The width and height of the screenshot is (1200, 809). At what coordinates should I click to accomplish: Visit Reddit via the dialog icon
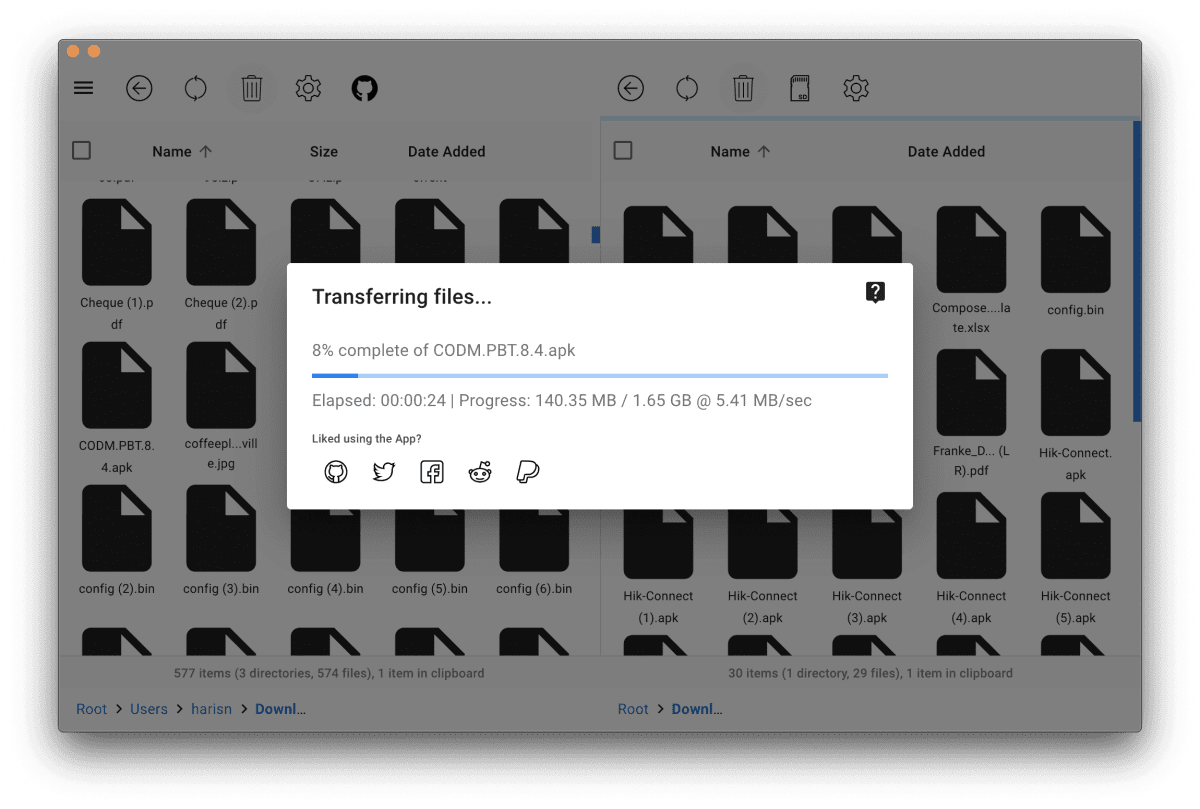[480, 471]
